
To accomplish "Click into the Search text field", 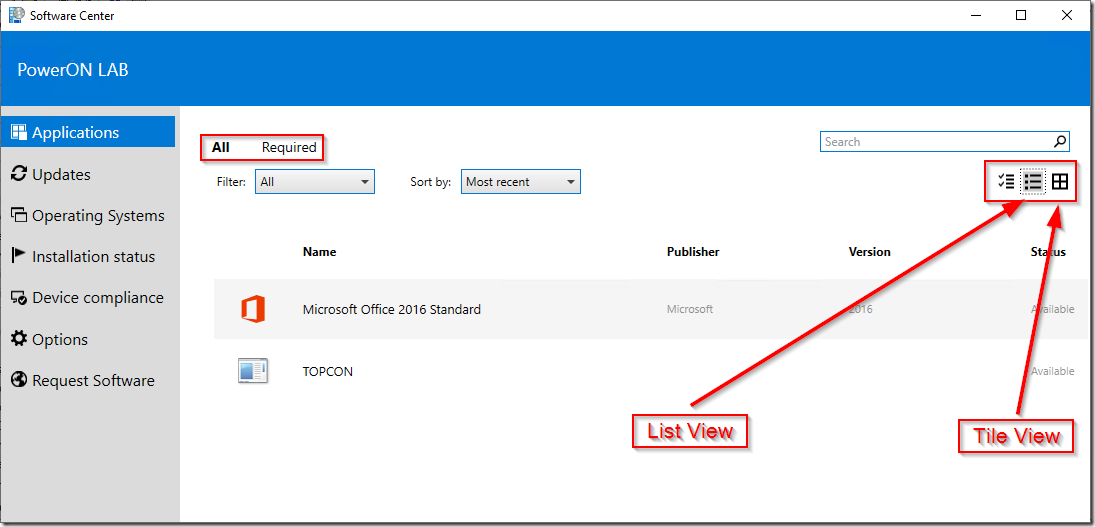I will (935, 142).
